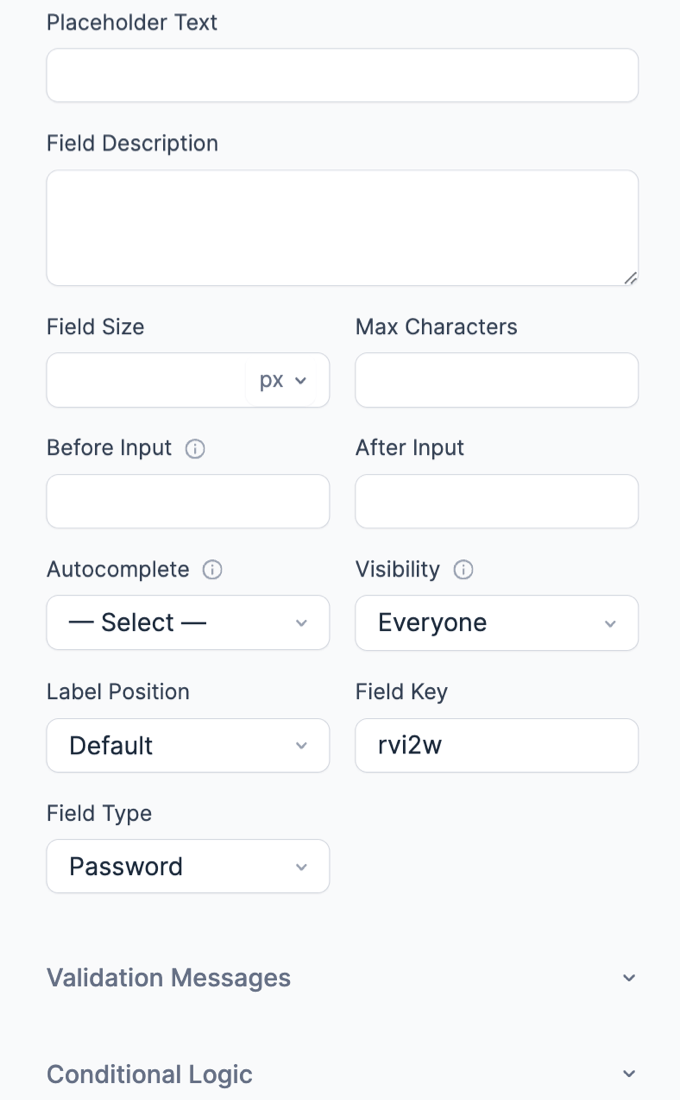This screenshot has height=1100, width=680.
Task: Click the After Input text field
Action: [496, 501]
